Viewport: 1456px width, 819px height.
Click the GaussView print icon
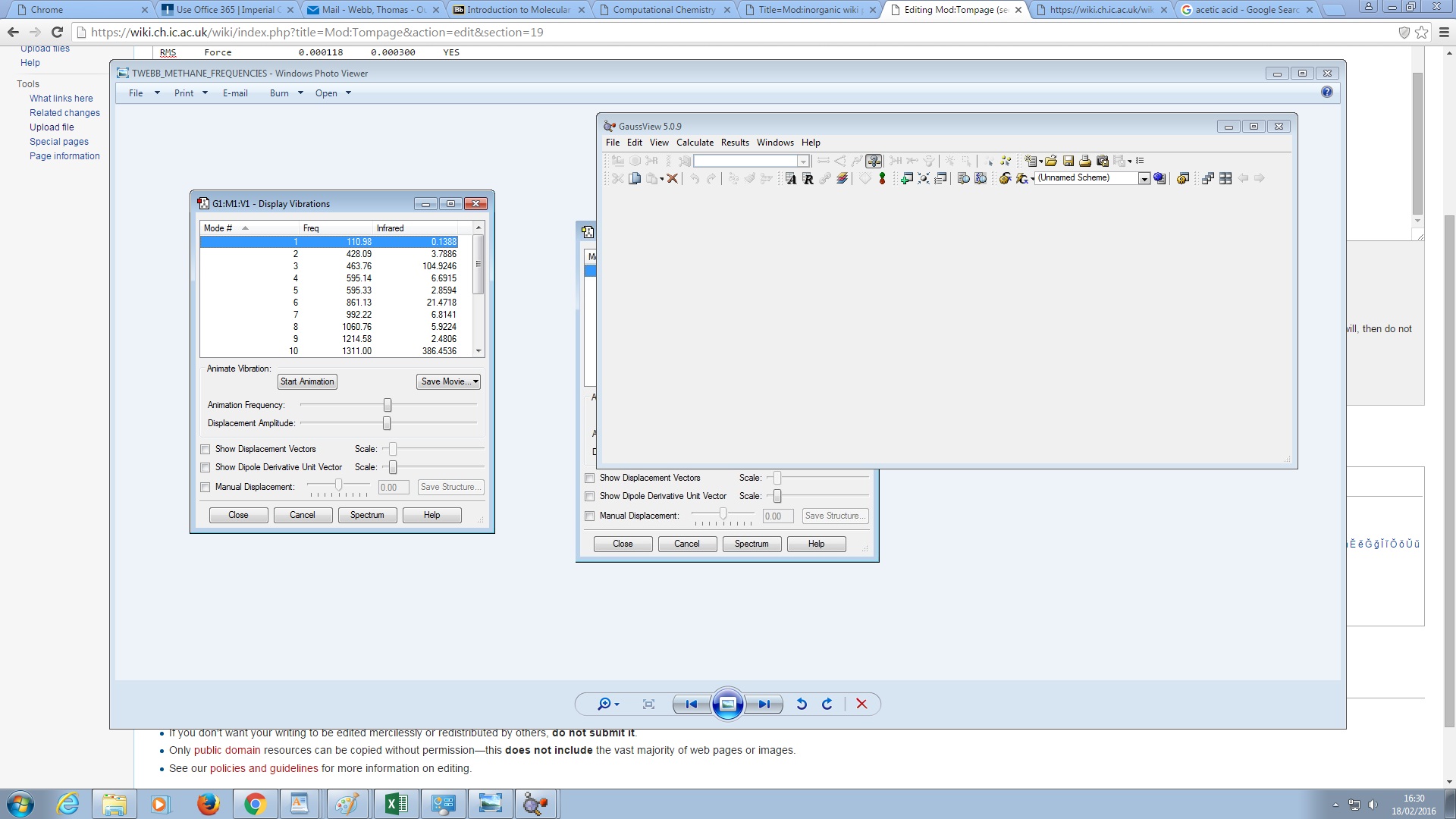(x=1085, y=161)
